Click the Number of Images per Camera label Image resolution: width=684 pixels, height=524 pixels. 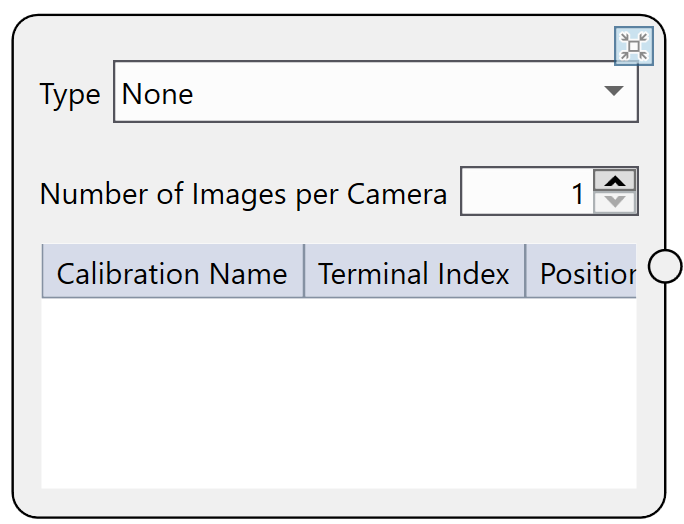[x=243, y=194]
